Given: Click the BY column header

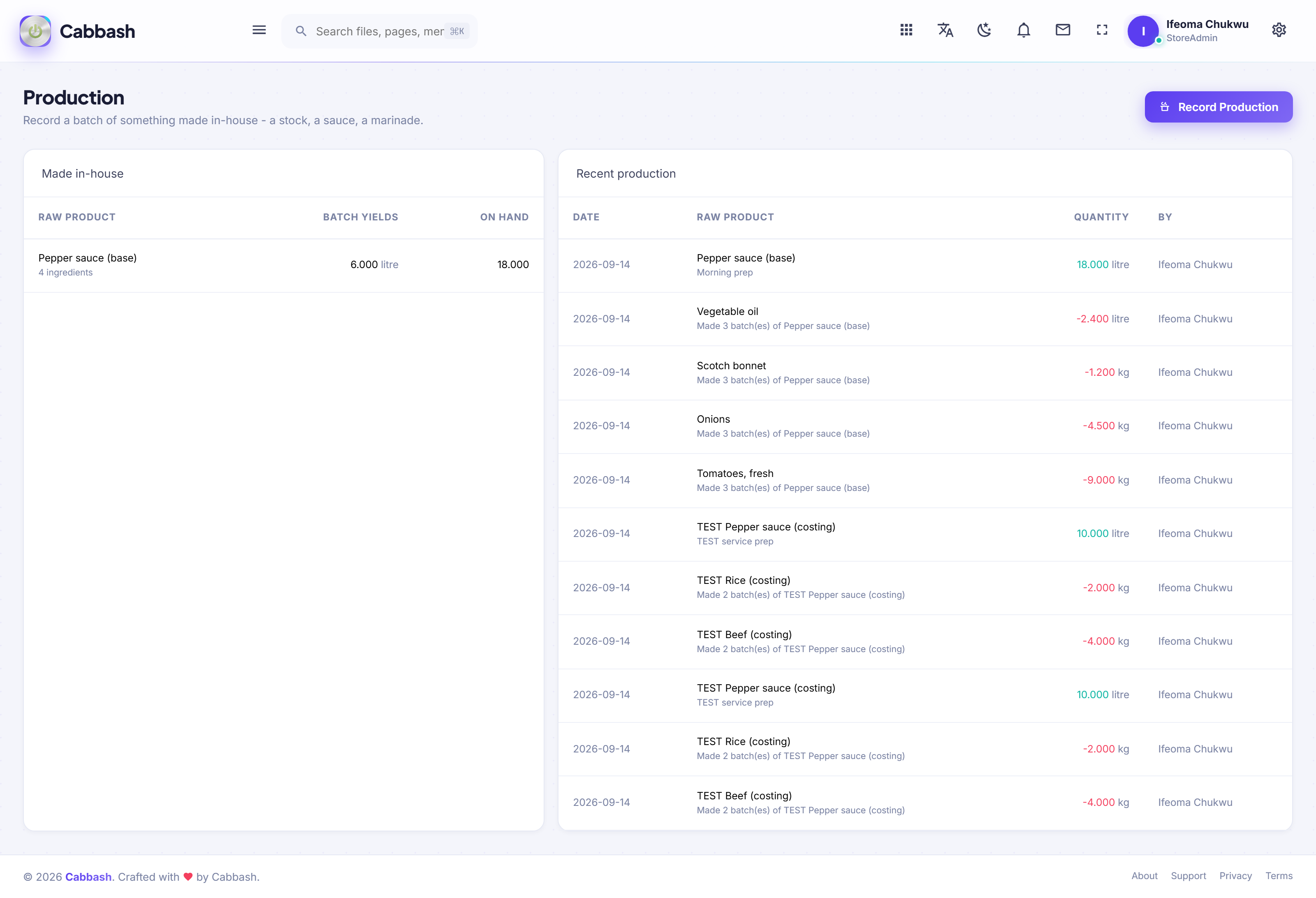Looking at the screenshot, I should click(x=1164, y=217).
